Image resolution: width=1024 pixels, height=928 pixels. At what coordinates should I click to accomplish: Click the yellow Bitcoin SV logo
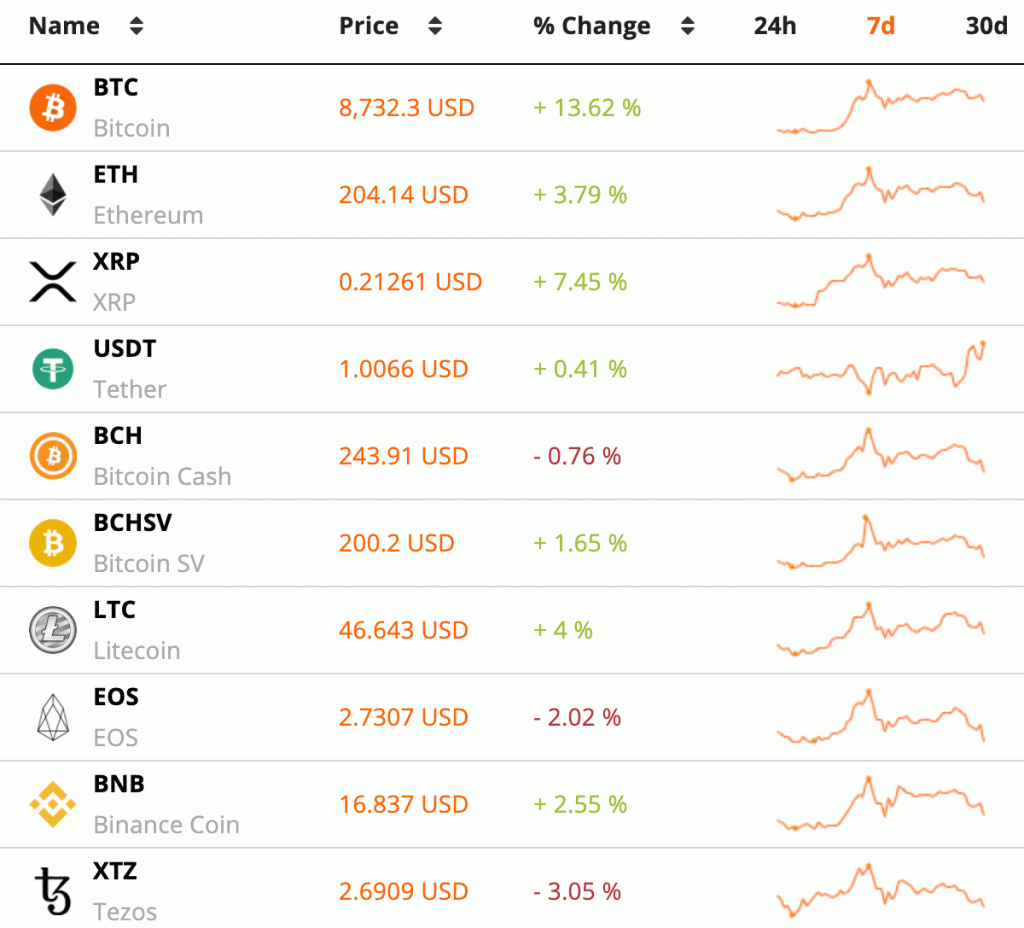point(53,543)
